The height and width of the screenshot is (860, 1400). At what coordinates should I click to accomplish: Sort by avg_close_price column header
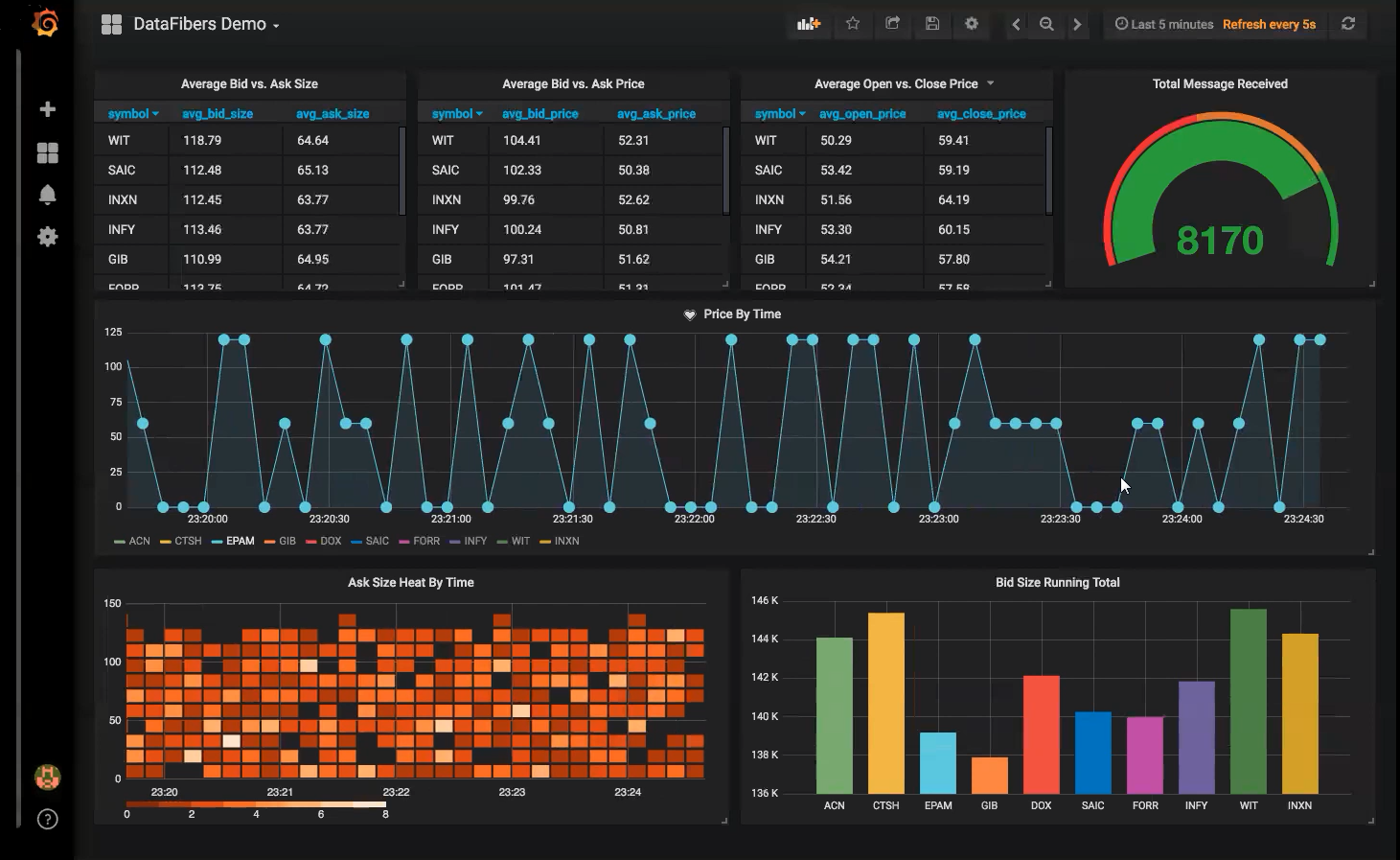click(x=981, y=114)
